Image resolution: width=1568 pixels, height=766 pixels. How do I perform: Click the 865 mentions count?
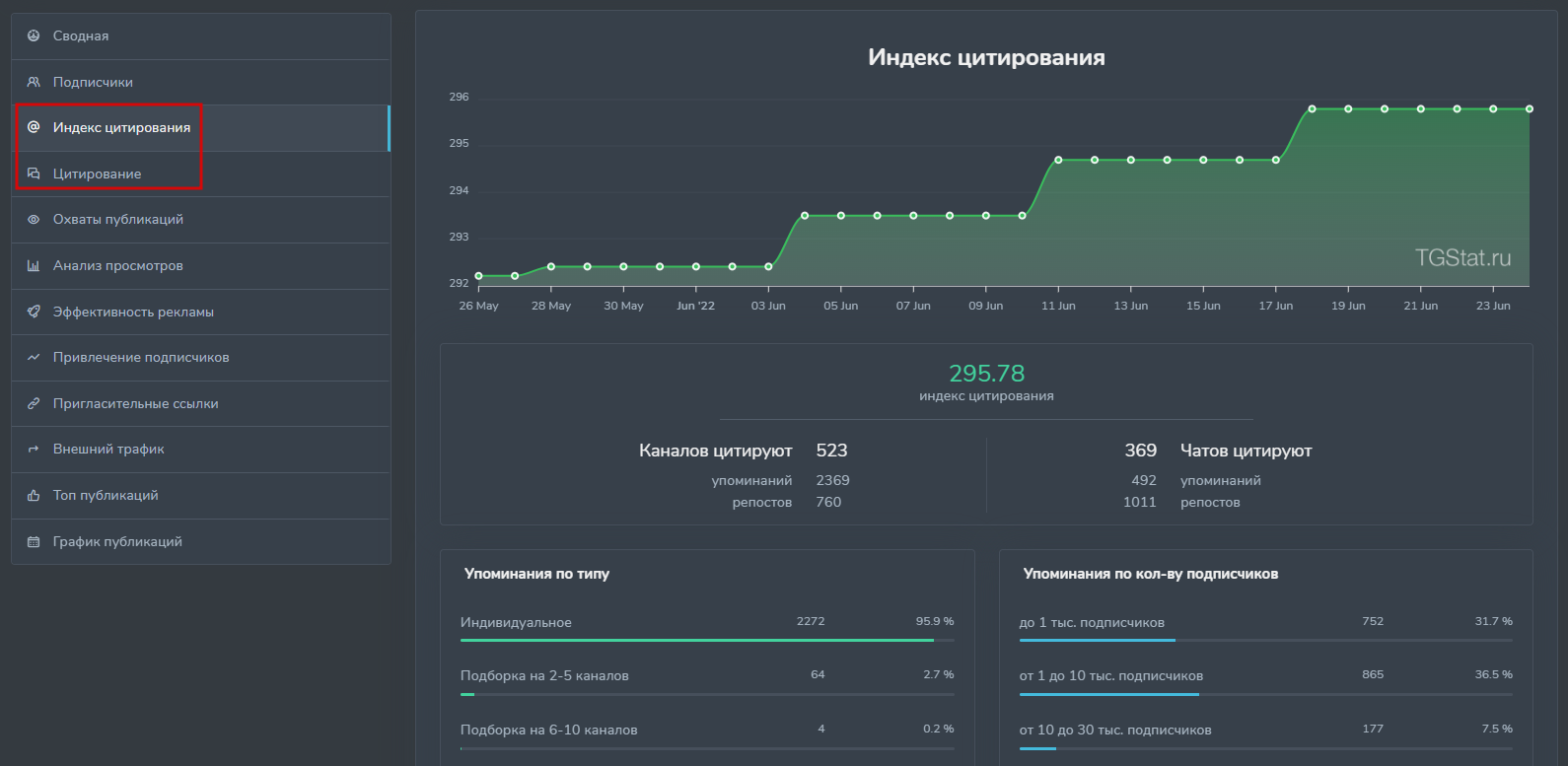tap(1373, 674)
